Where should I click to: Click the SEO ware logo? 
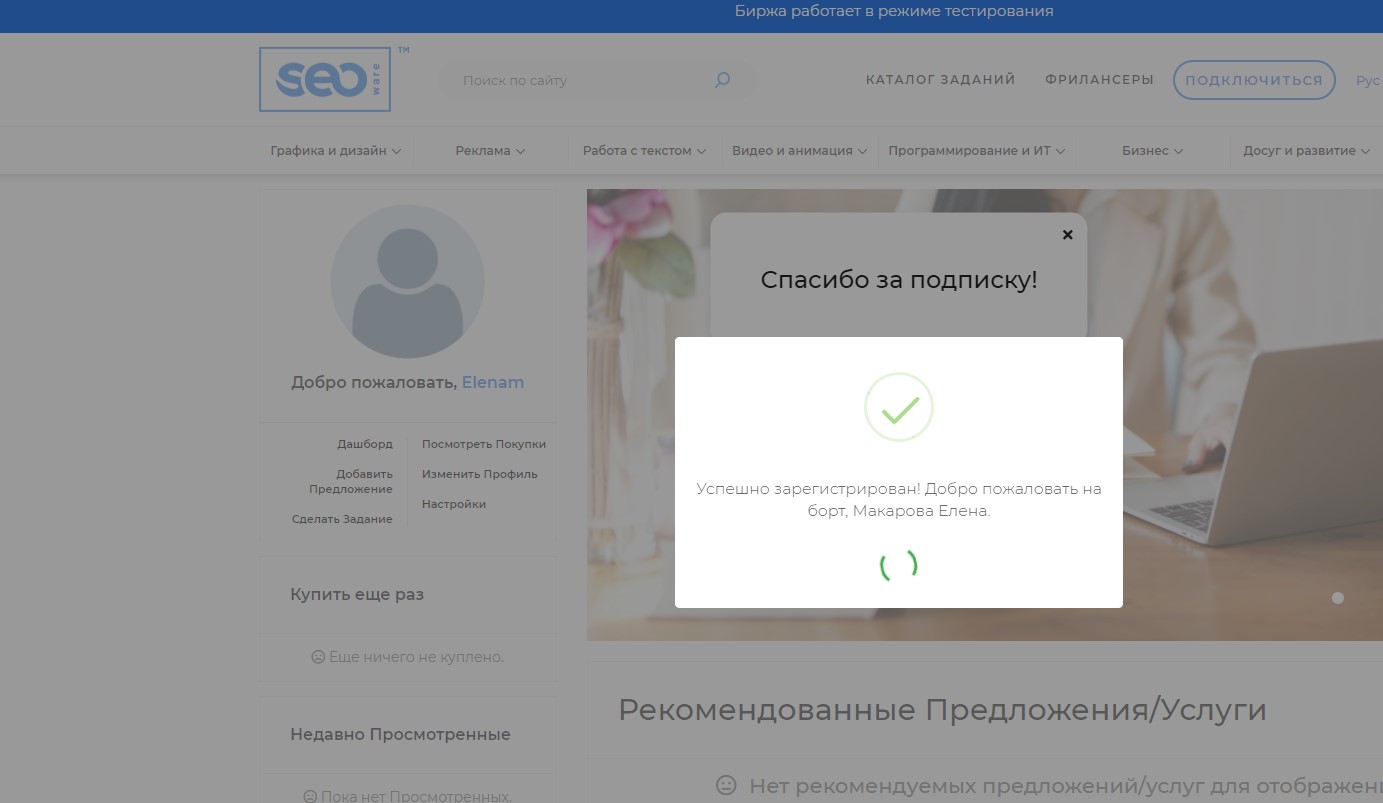[x=325, y=79]
